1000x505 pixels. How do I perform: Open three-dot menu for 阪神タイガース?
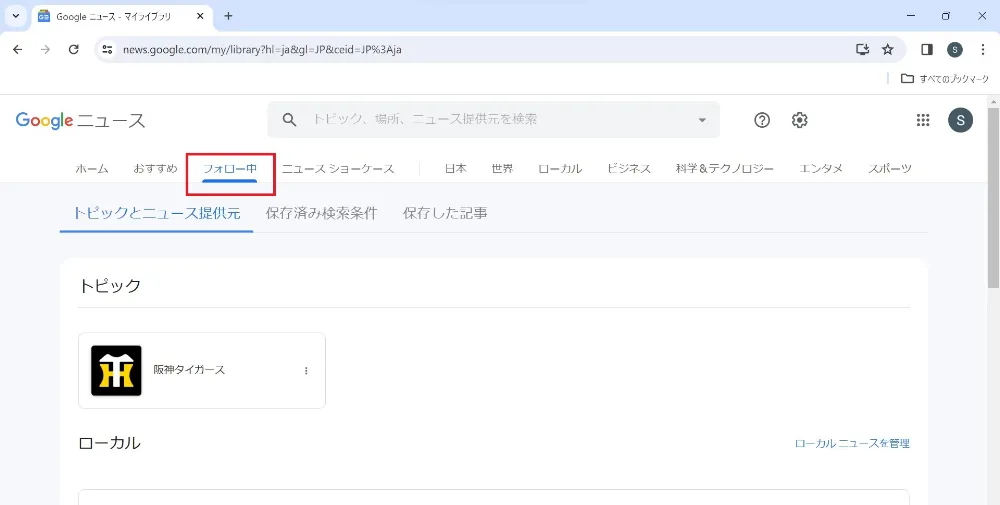[306, 370]
